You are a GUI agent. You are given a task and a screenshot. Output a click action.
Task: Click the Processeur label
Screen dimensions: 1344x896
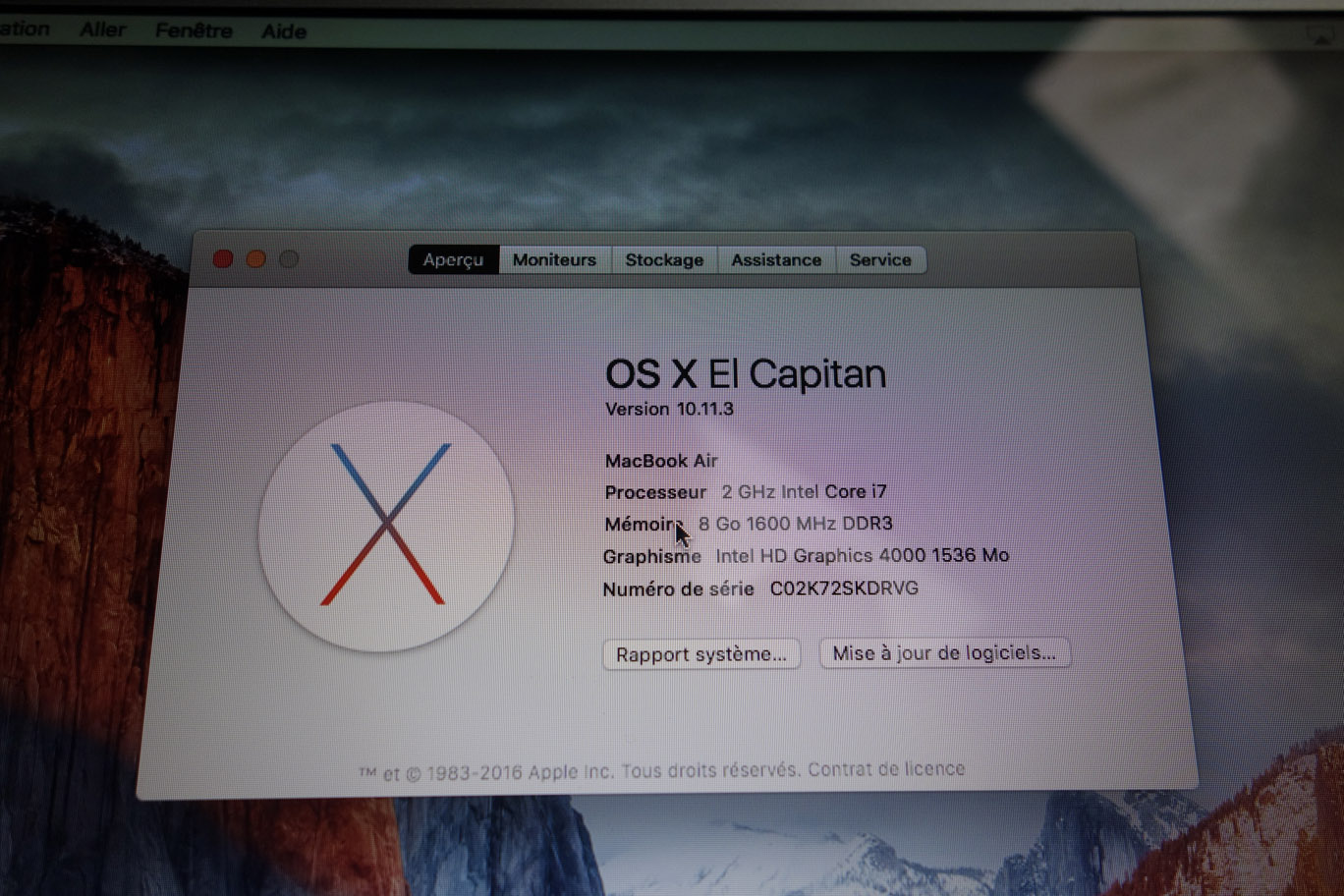655,492
